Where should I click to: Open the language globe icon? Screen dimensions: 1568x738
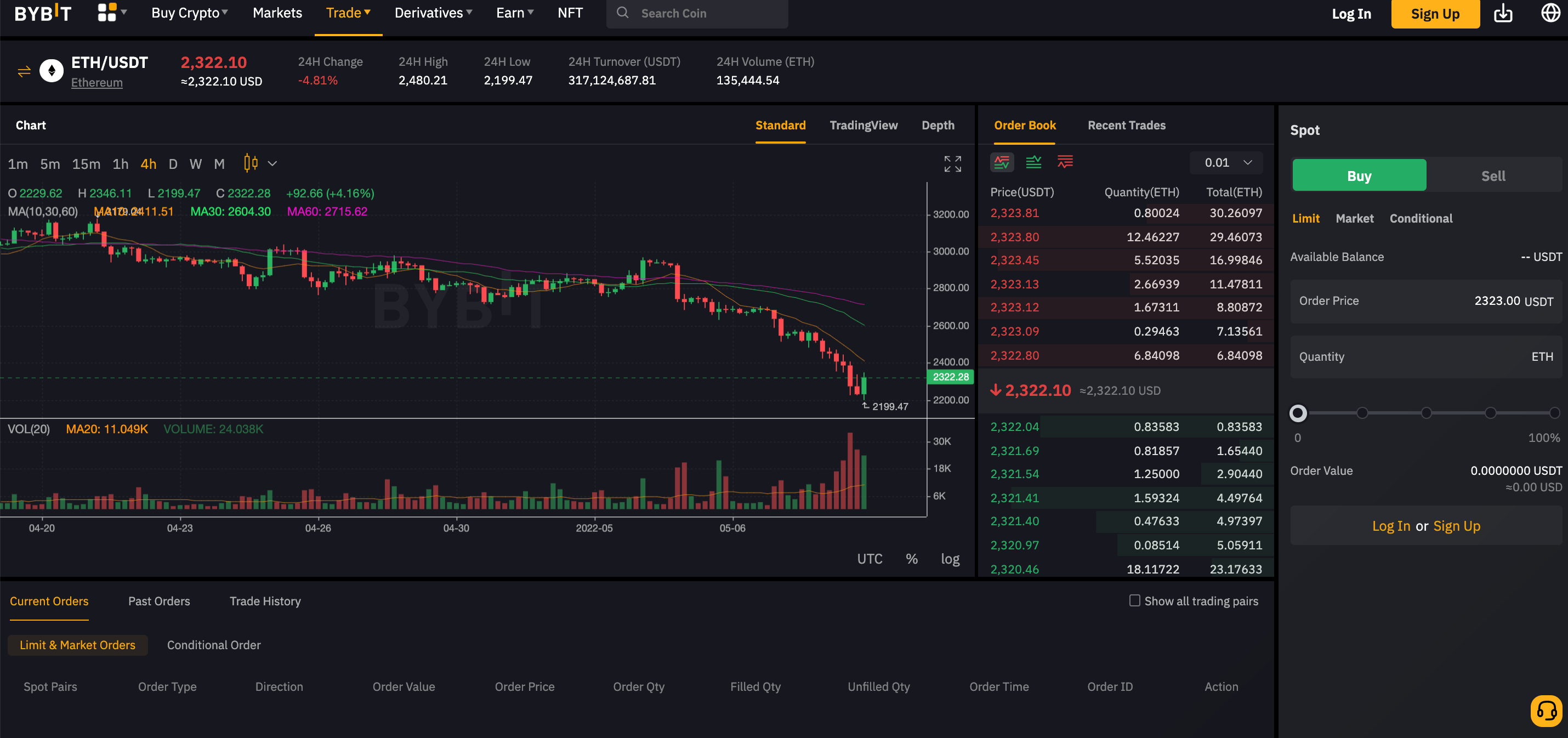tap(1550, 13)
